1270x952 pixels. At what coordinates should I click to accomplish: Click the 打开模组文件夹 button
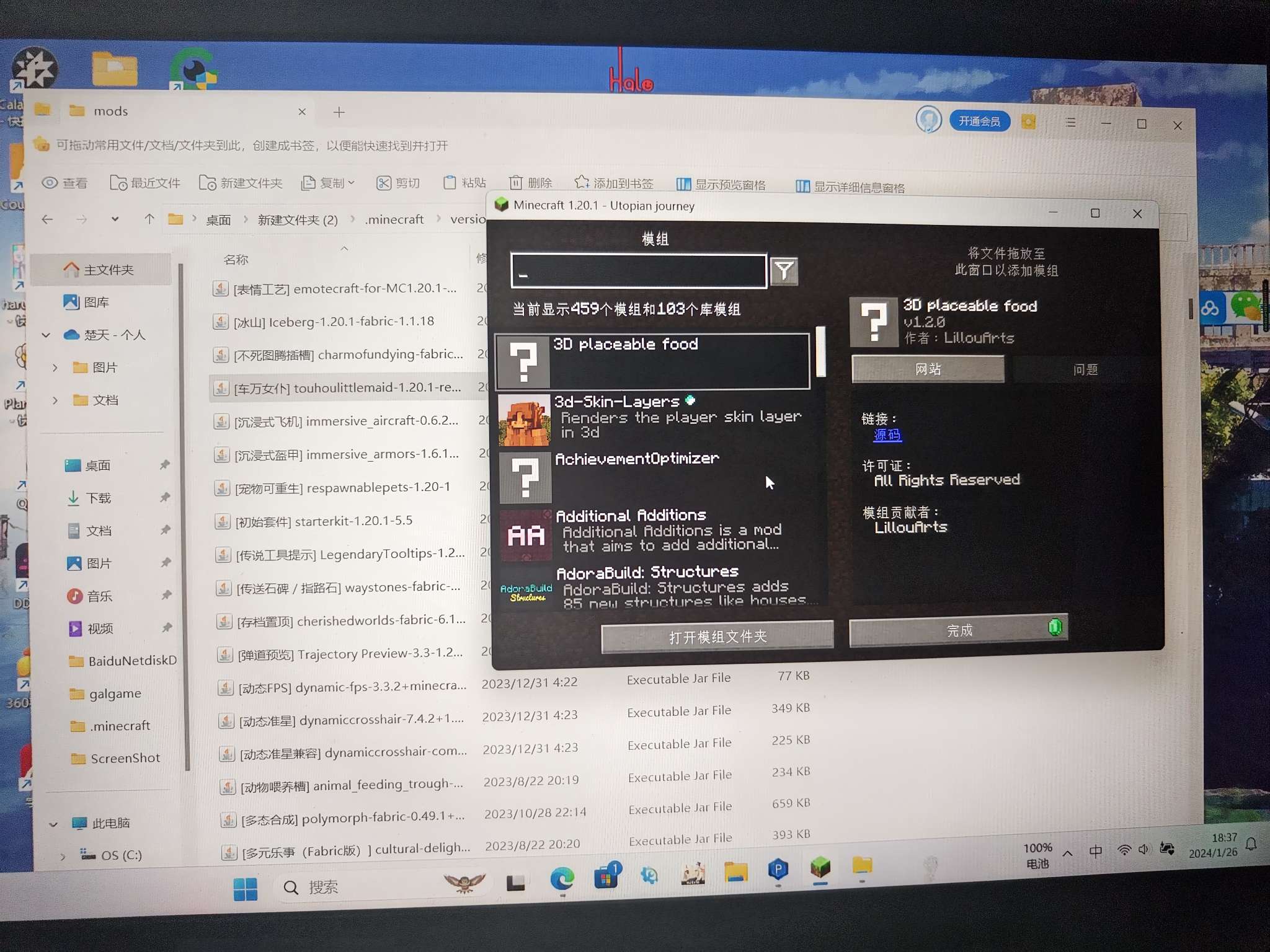pos(717,637)
